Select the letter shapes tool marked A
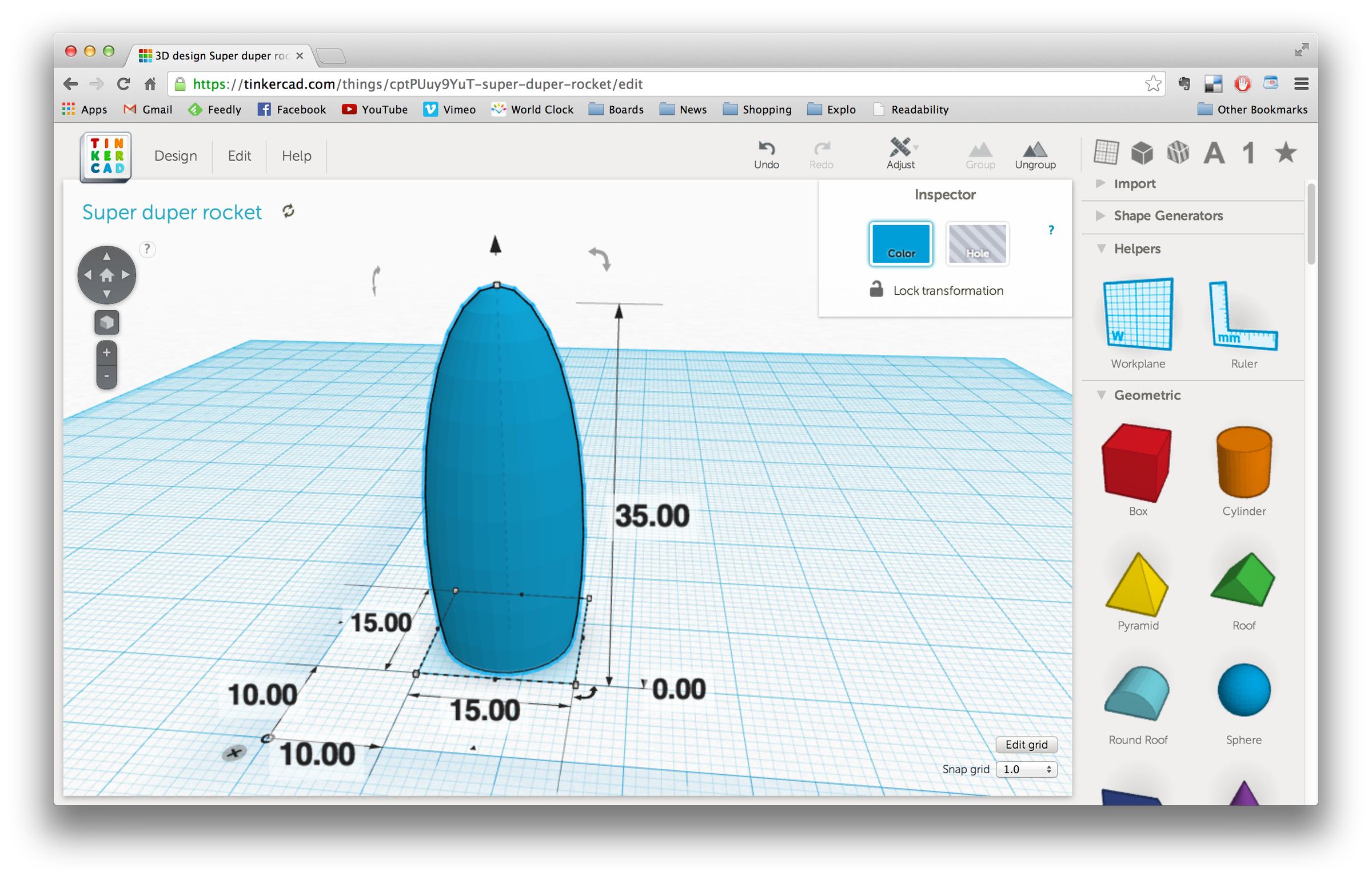 point(1214,153)
